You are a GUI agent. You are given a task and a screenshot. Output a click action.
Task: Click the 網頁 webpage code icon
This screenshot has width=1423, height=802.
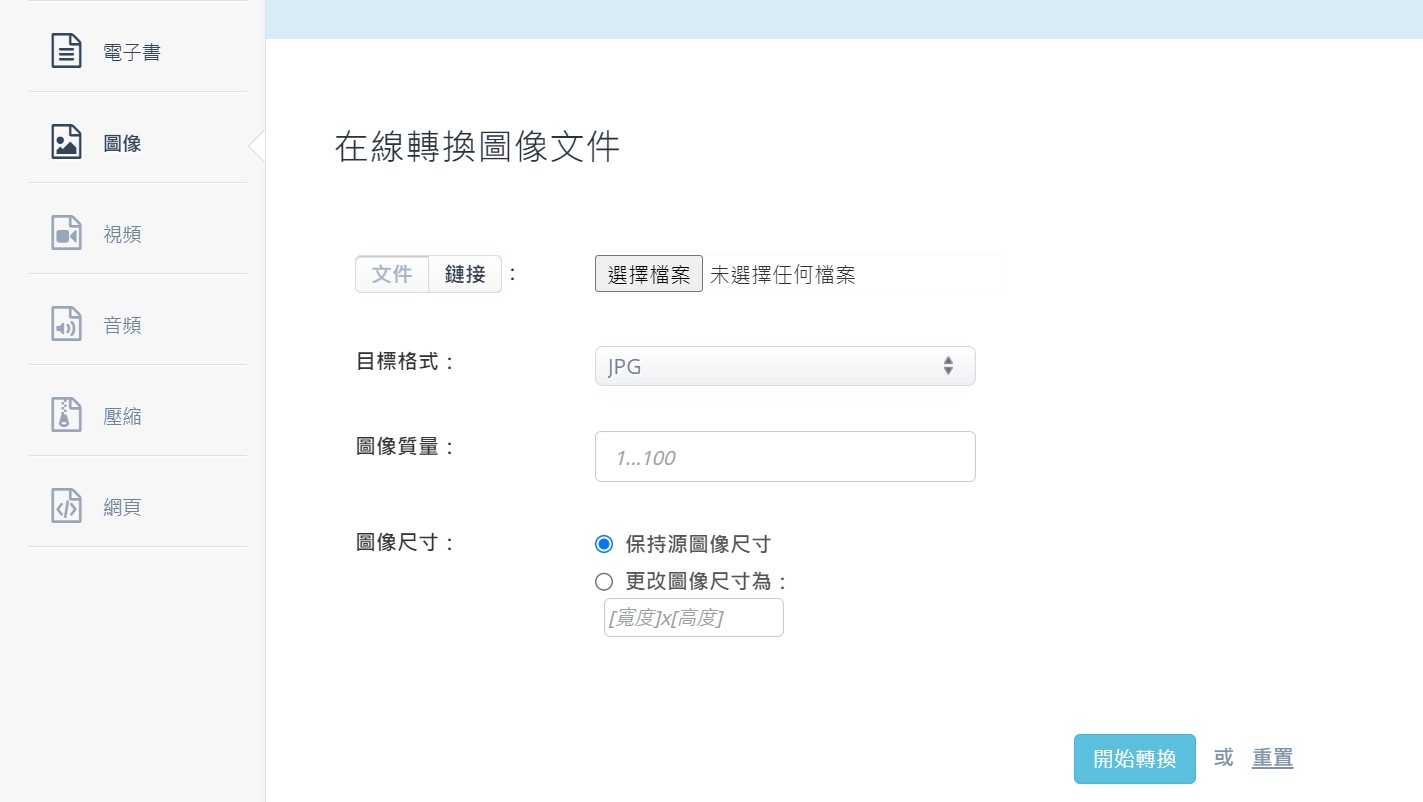[x=66, y=506]
